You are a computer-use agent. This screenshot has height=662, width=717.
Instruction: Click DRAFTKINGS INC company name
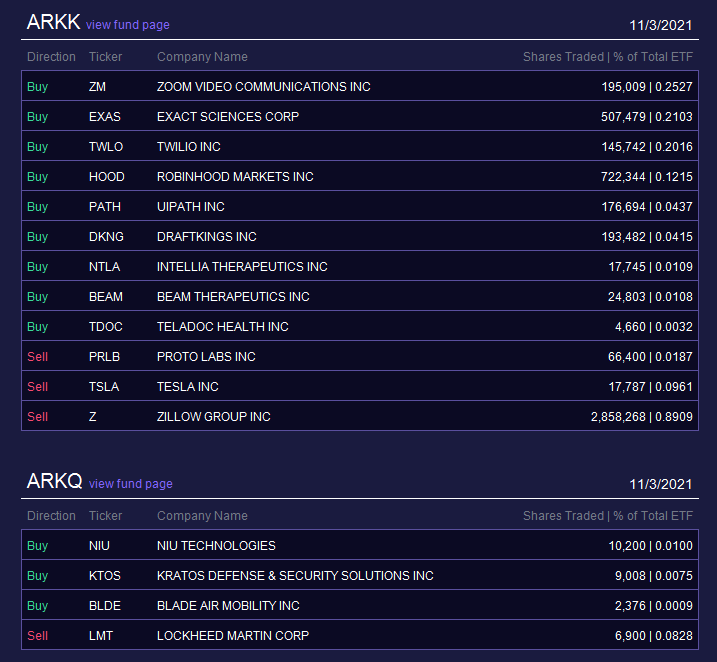207,237
